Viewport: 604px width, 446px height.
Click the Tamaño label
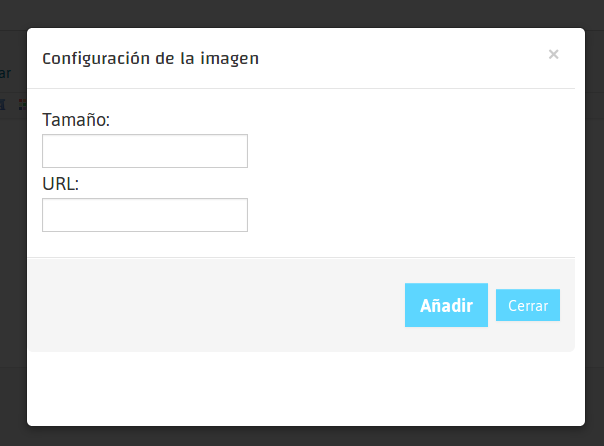[x=76, y=120]
